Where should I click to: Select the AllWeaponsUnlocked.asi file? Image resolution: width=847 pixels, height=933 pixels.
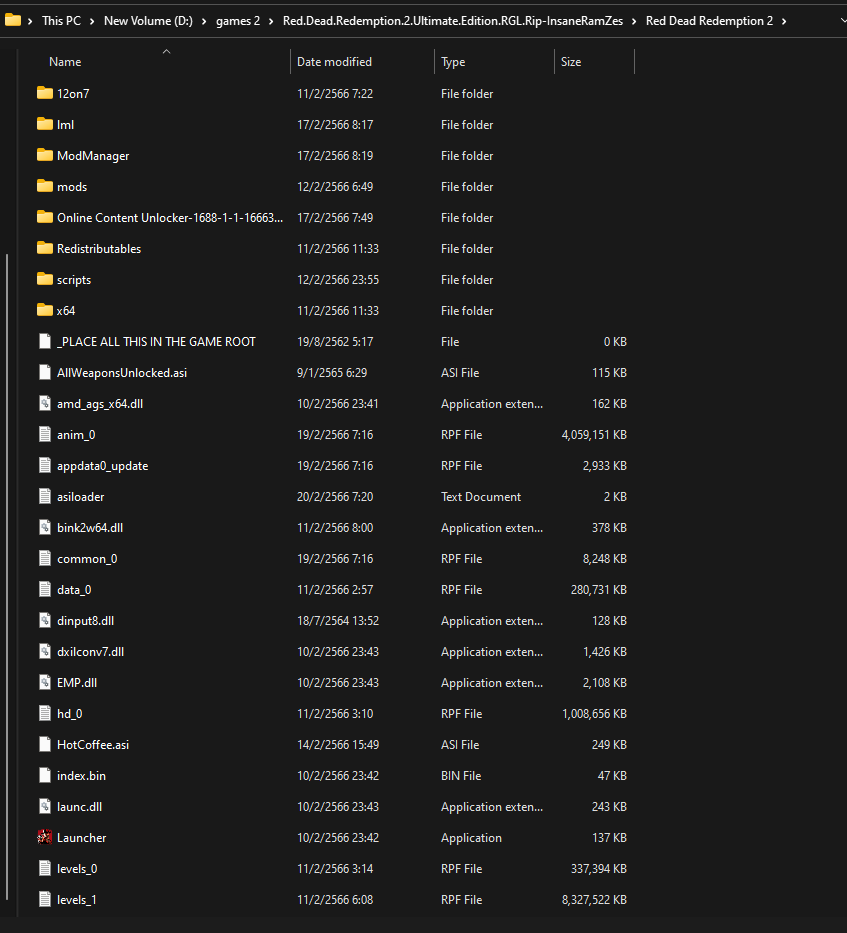tap(122, 372)
